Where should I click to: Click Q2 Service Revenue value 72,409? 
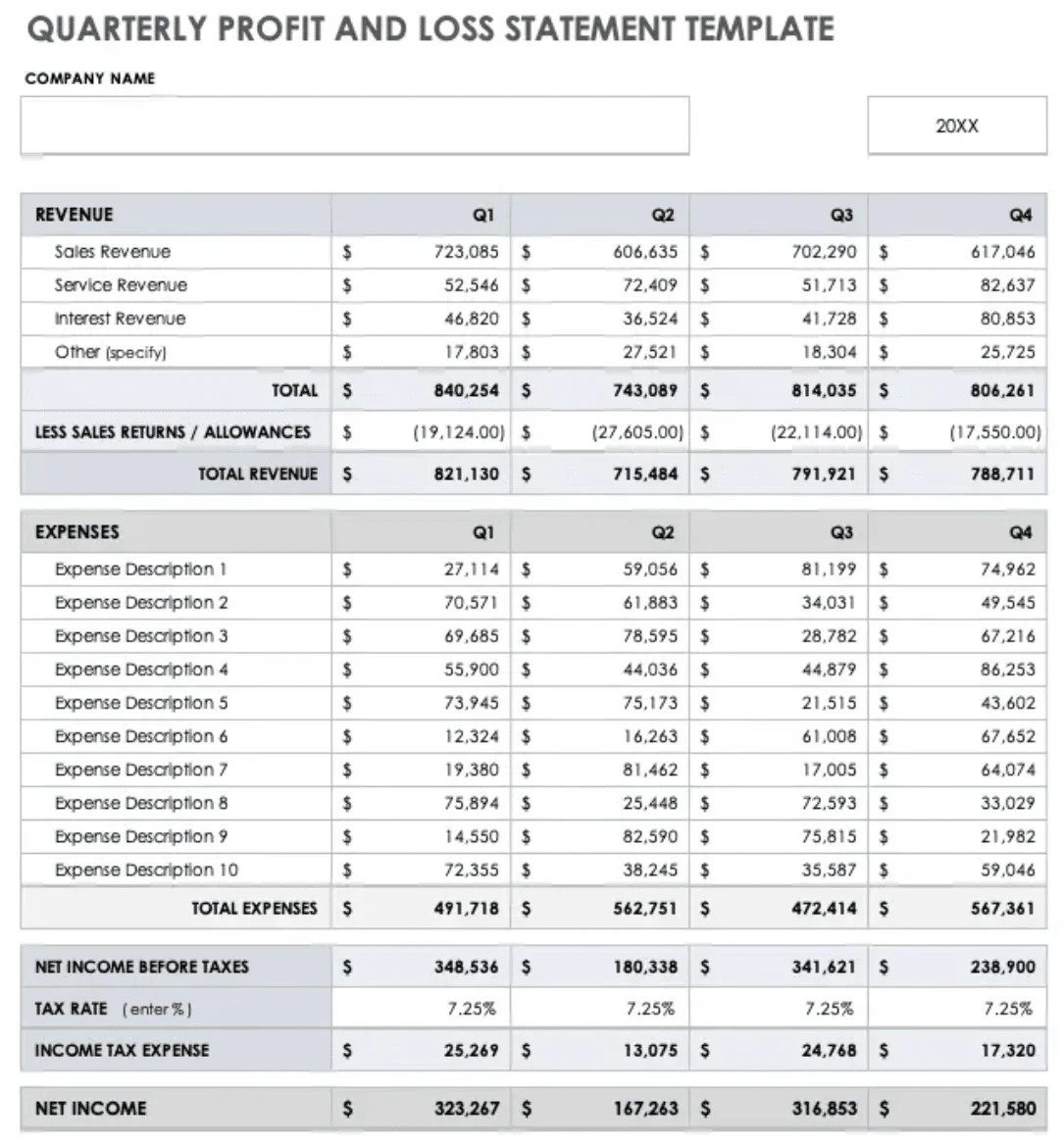[x=599, y=285]
